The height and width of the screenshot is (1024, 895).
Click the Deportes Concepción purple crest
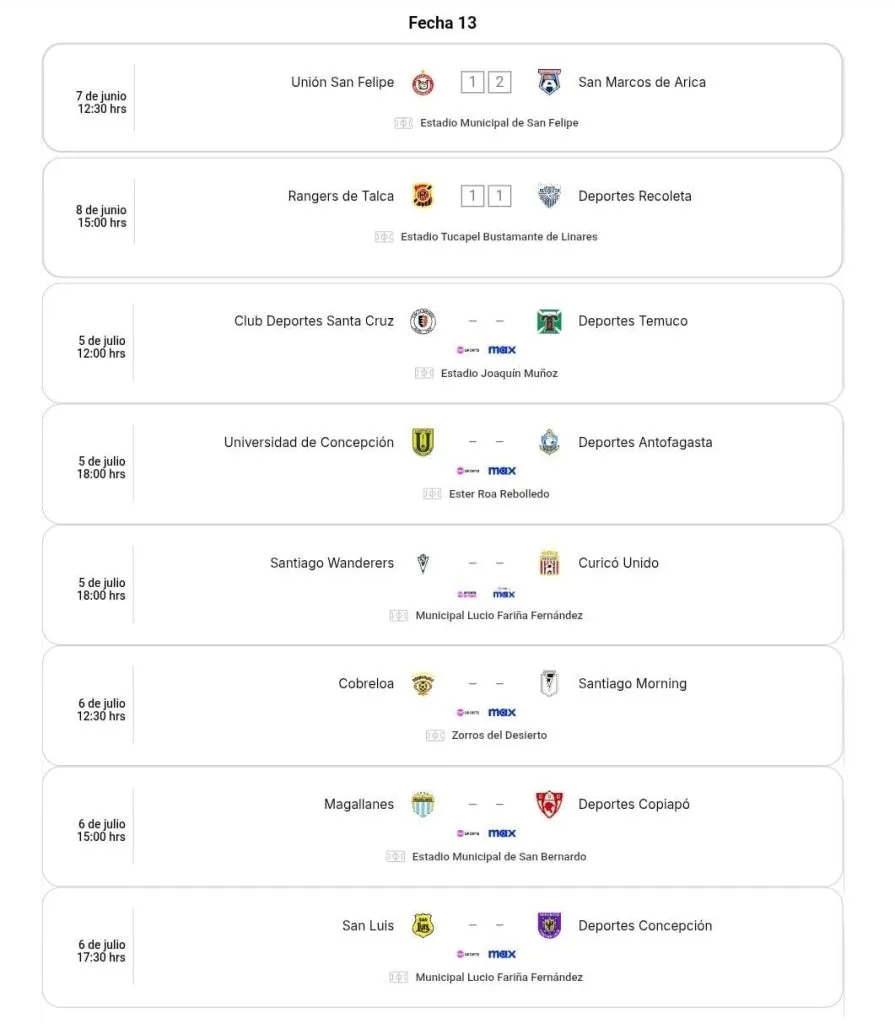tap(549, 926)
